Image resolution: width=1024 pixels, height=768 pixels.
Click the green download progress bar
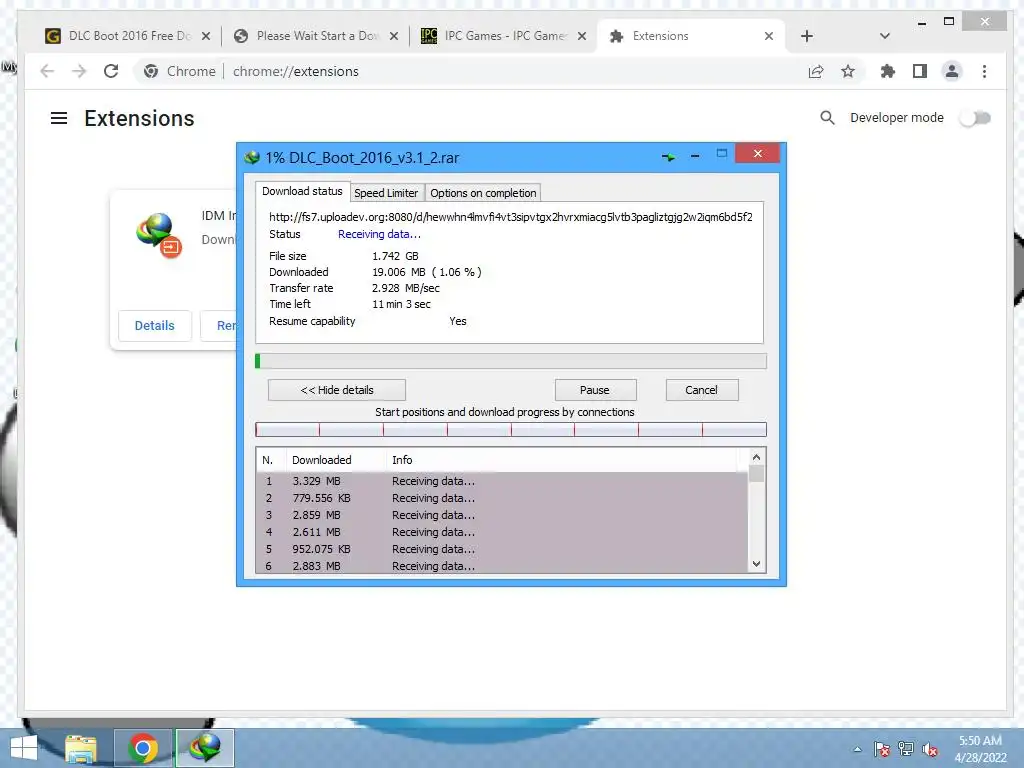click(x=511, y=361)
